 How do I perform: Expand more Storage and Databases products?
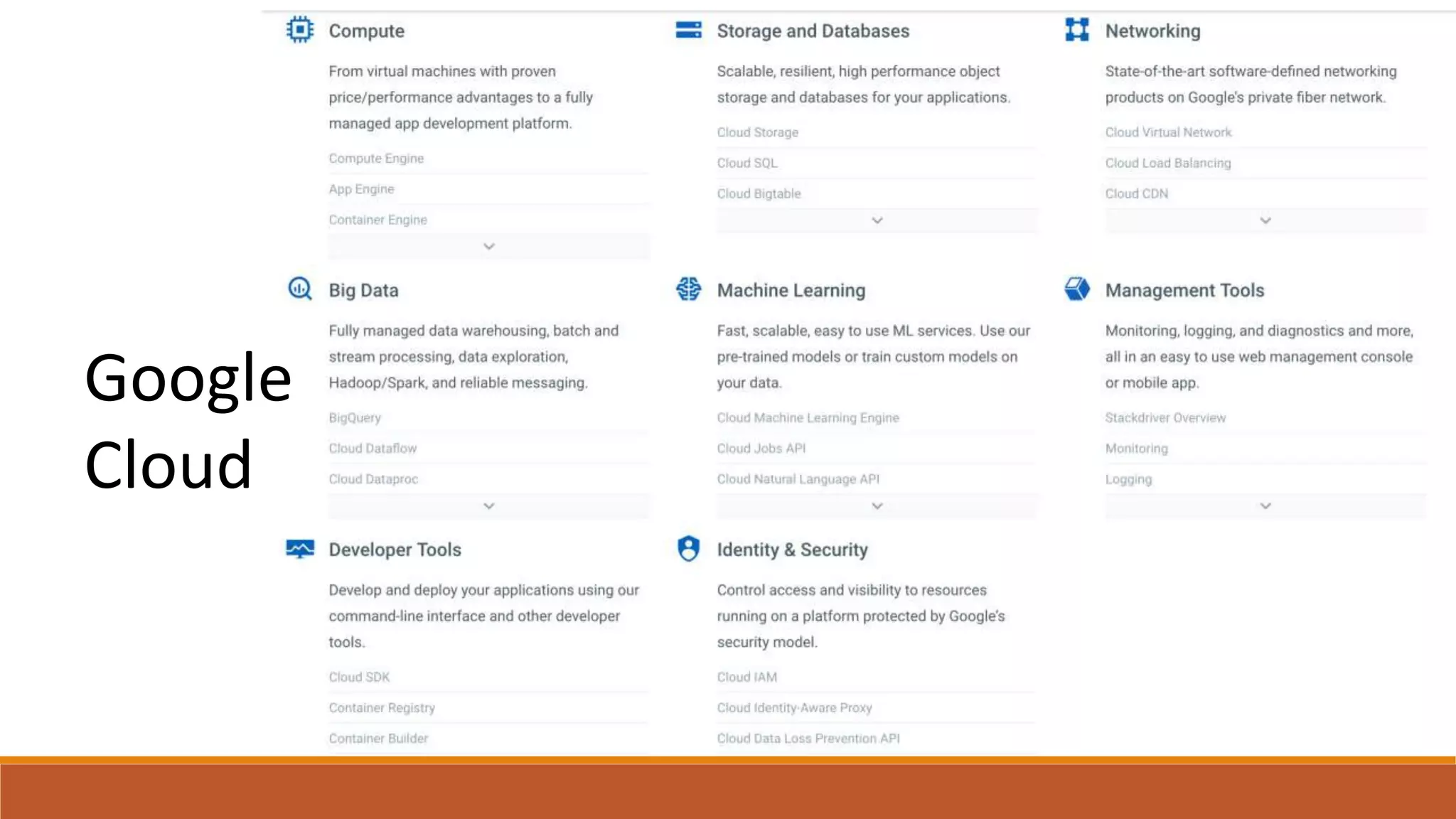point(877,220)
